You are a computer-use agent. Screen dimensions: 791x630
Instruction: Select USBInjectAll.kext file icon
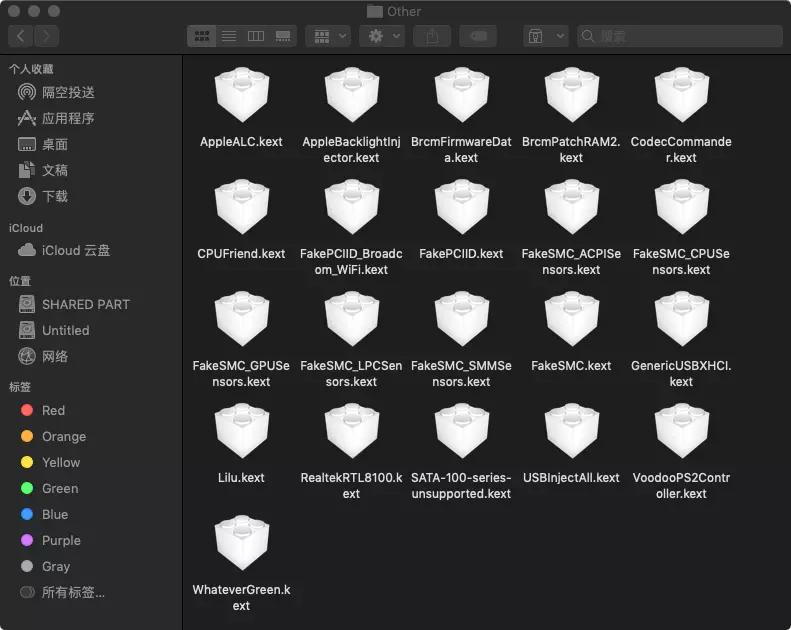pos(572,430)
